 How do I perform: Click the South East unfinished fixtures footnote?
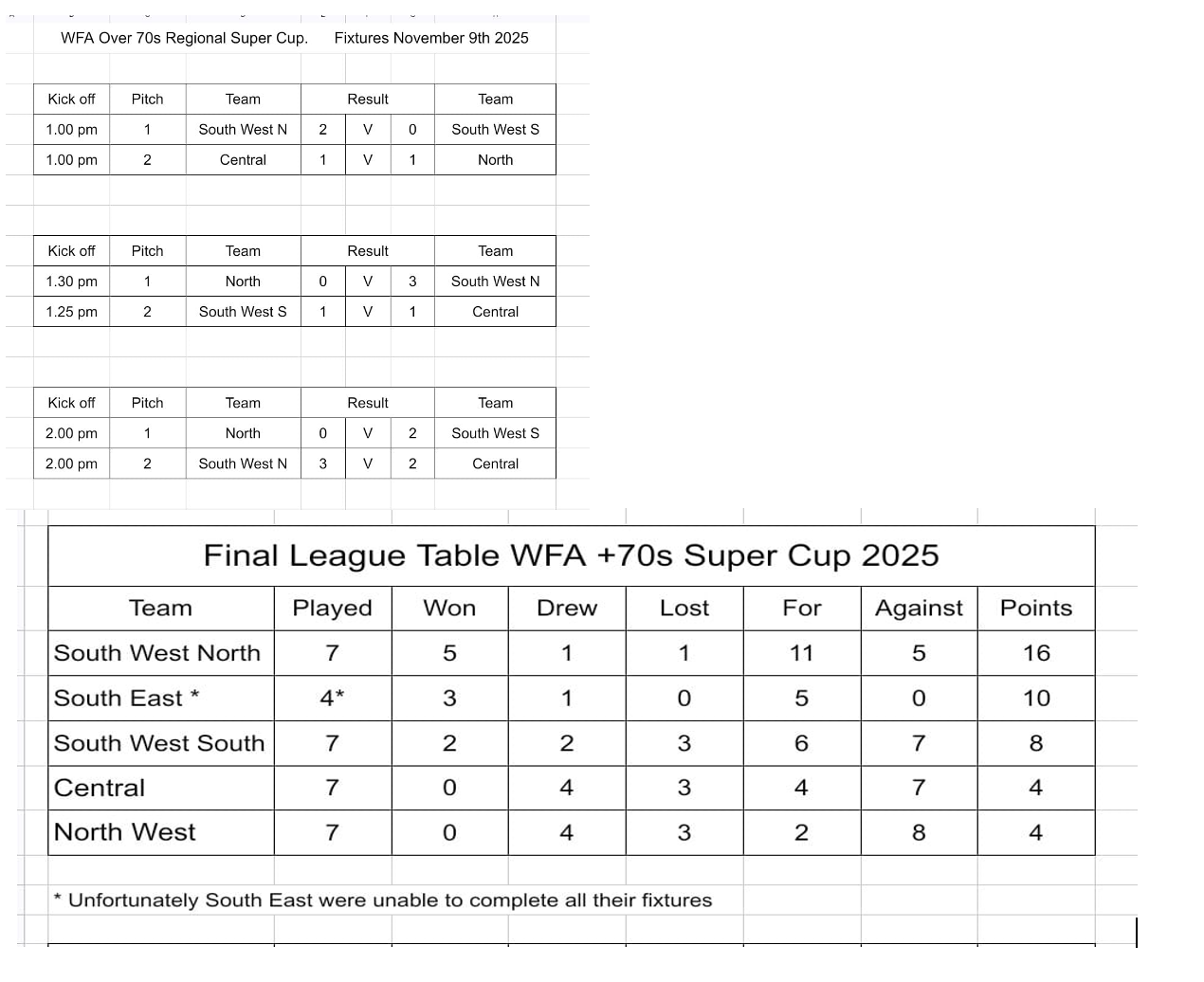point(383,900)
